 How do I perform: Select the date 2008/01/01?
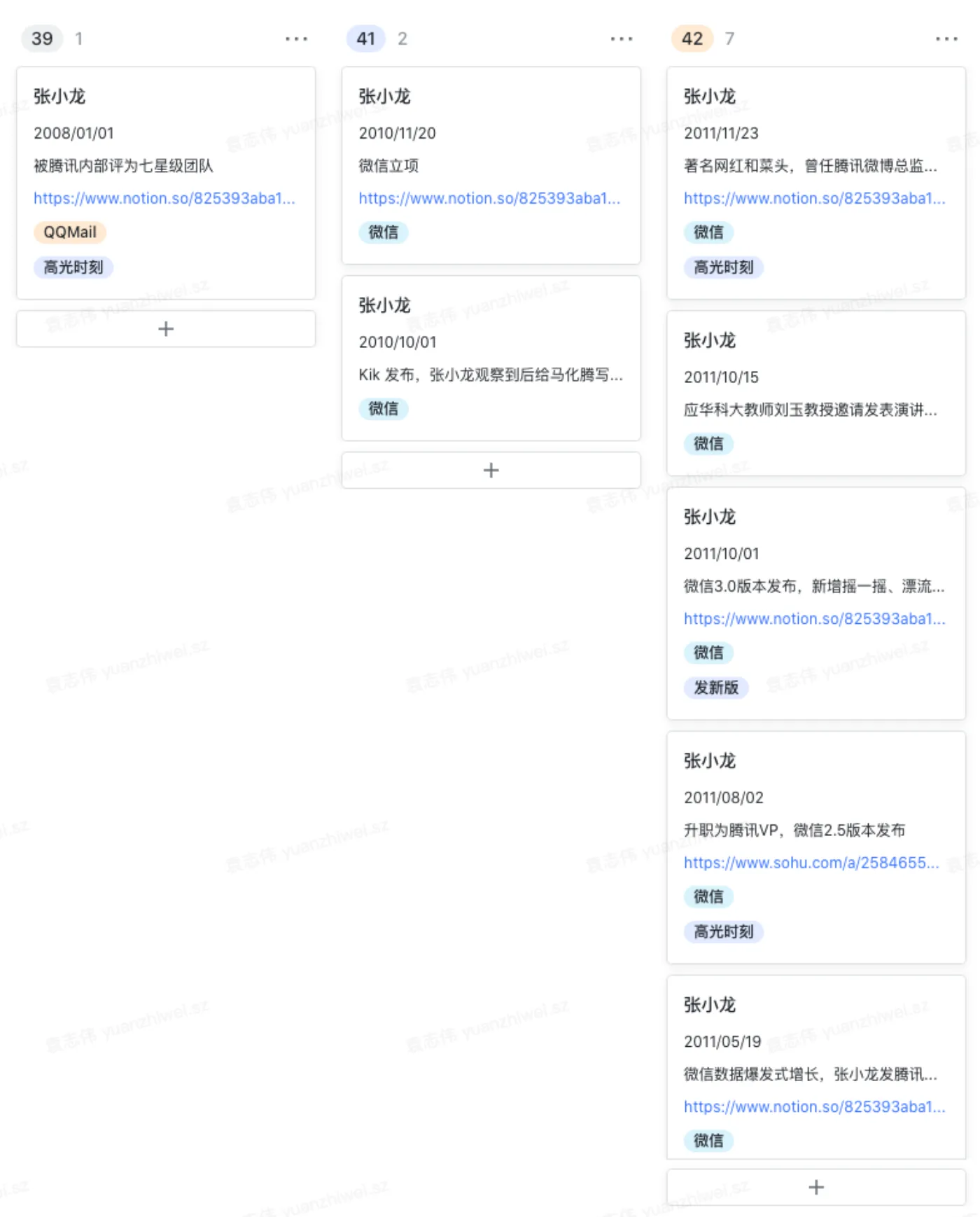(73, 133)
